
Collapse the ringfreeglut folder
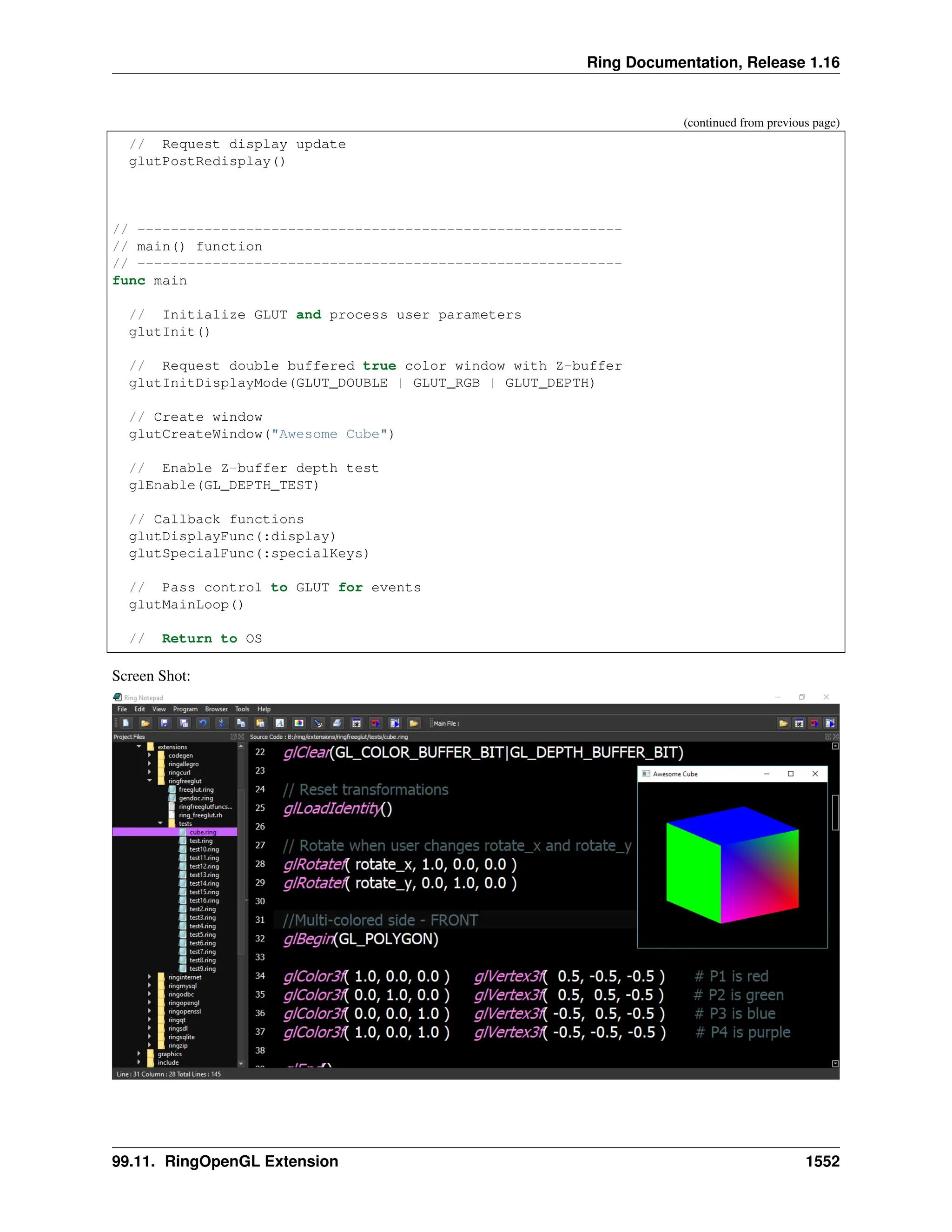click(150, 781)
